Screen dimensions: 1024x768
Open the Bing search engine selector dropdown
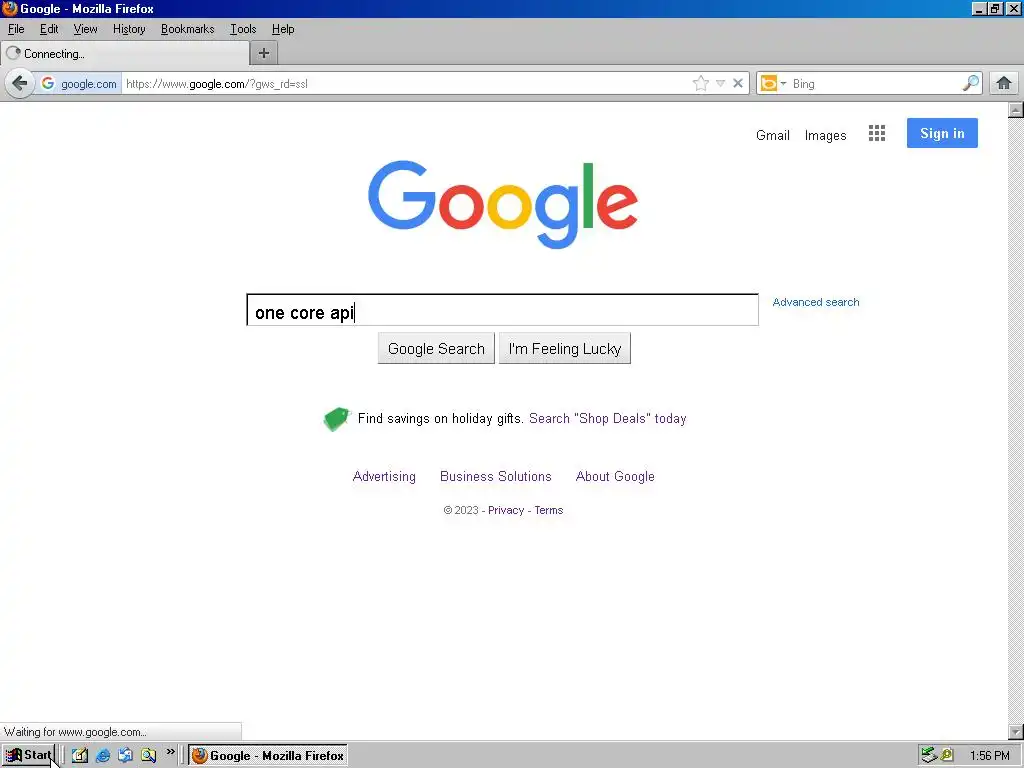coord(774,84)
